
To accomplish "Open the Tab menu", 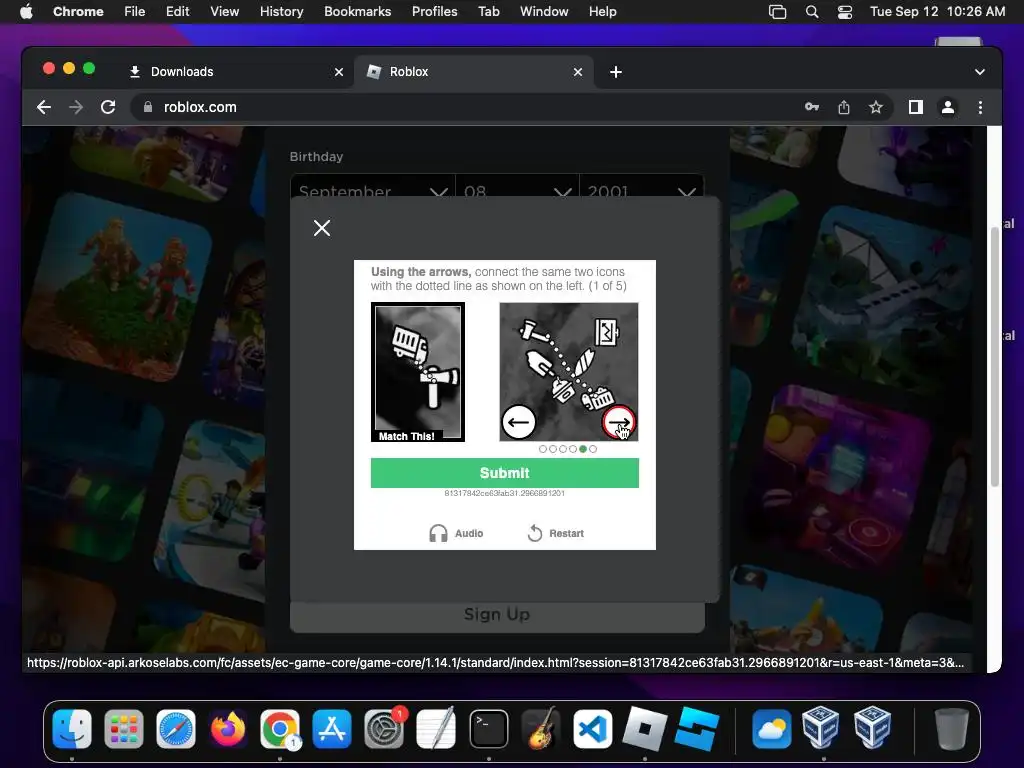I will click(x=488, y=11).
